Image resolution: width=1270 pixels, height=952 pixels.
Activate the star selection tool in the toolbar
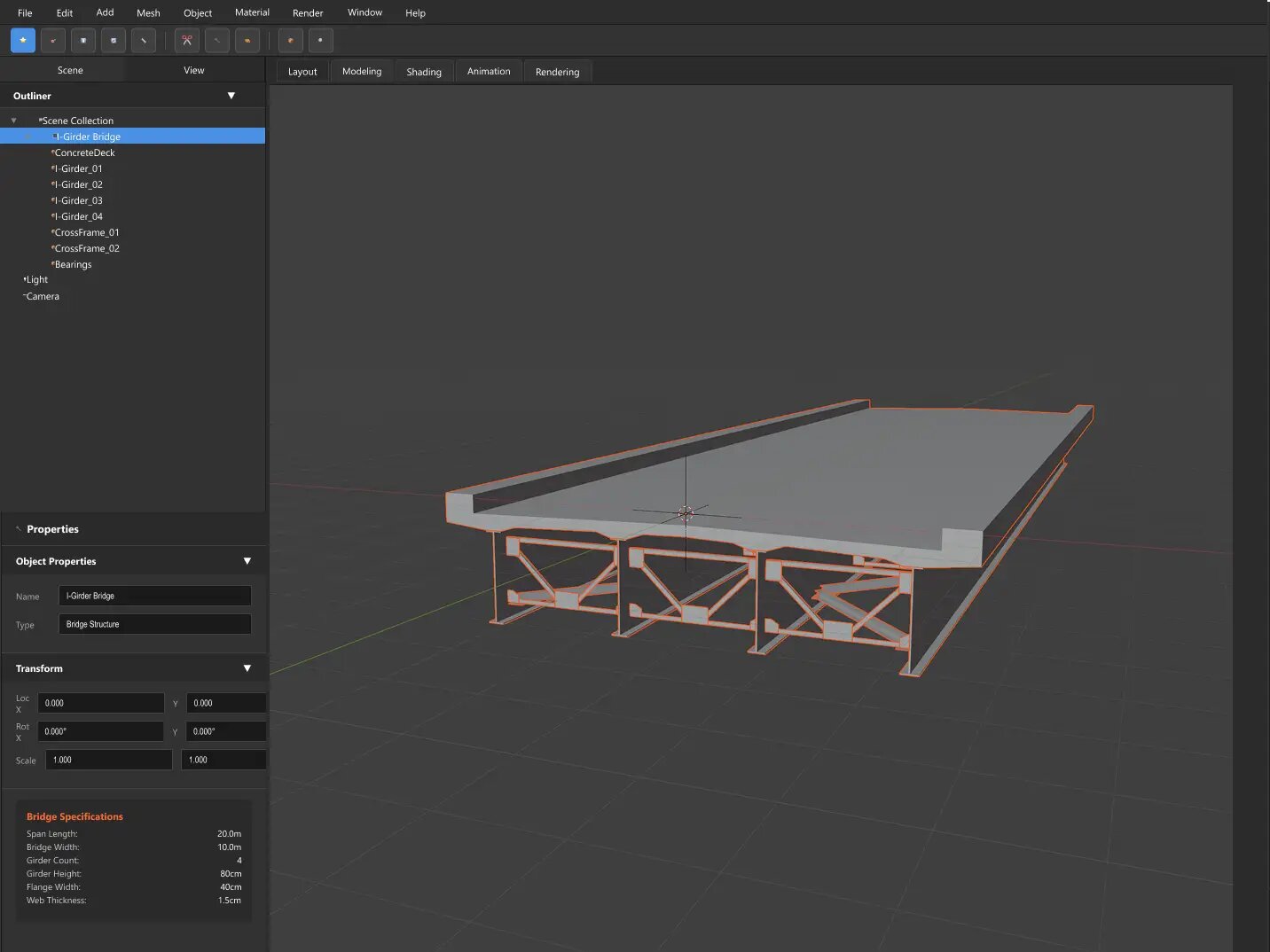point(22,40)
